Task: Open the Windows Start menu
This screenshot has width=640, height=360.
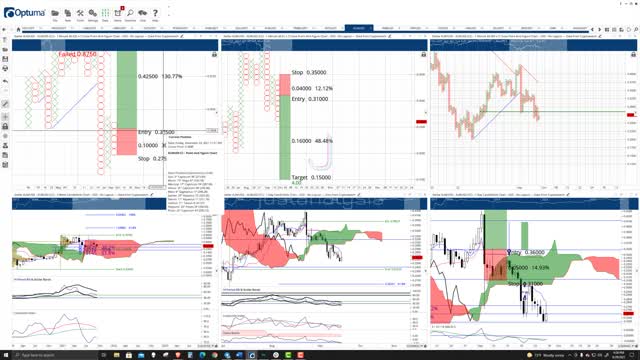Action: pyautogui.click(x=6, y=355)
